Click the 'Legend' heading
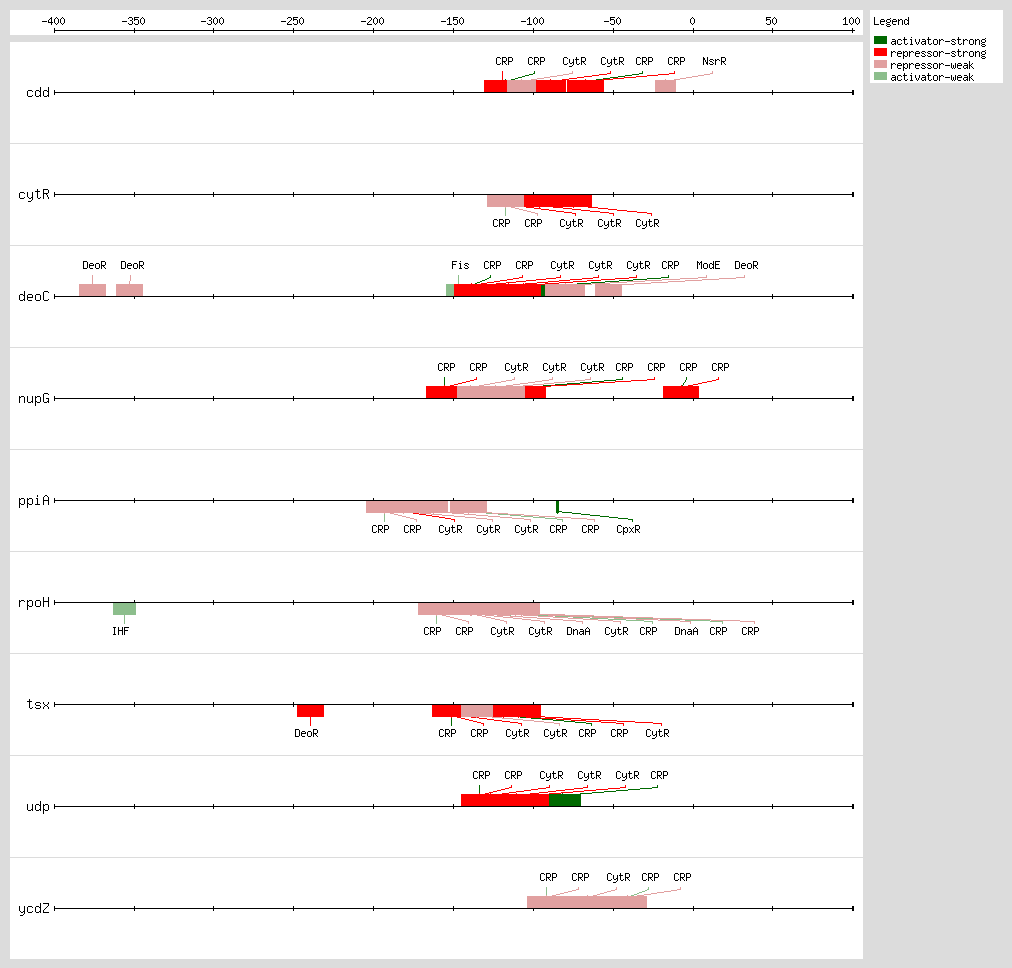The width and height of the screenshot is (1012, 968). 891,21
